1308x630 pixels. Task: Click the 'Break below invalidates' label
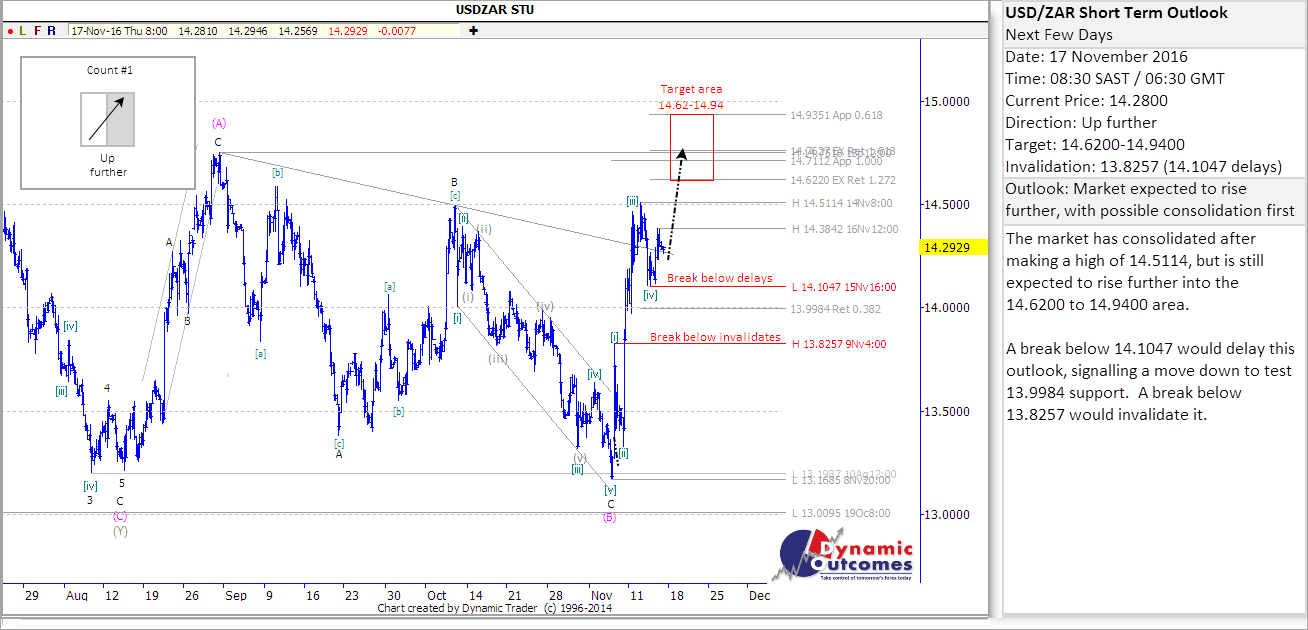(715, 337)
